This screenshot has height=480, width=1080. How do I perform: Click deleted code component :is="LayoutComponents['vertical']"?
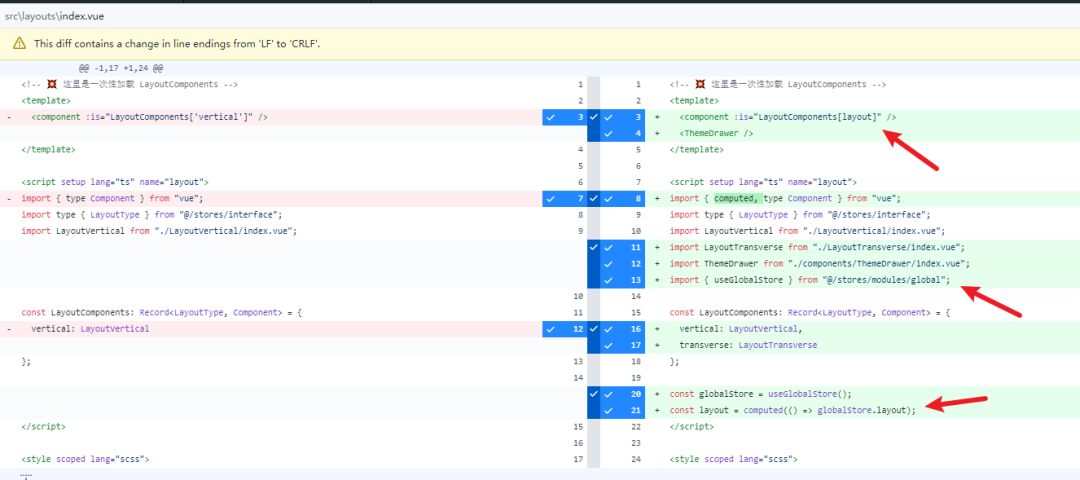coord(149,117)
